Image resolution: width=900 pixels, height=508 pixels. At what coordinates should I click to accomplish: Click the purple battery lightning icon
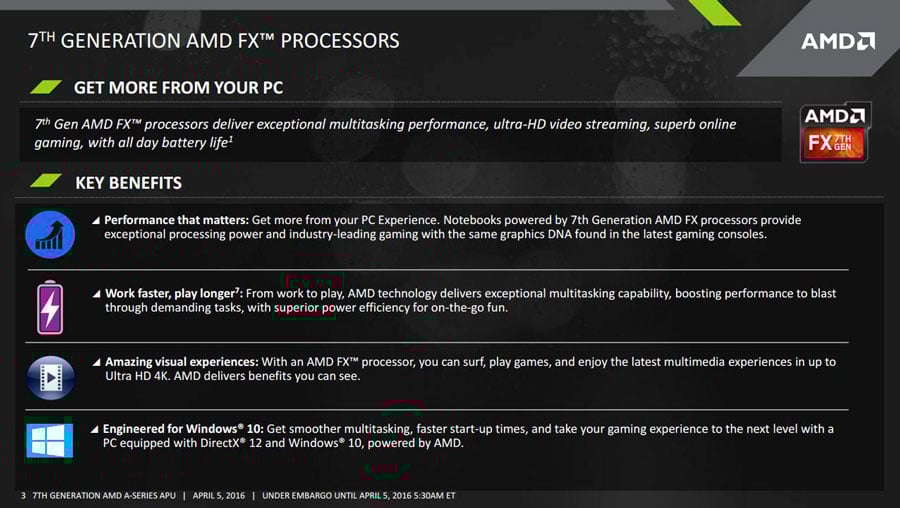(x=50, y=308)
